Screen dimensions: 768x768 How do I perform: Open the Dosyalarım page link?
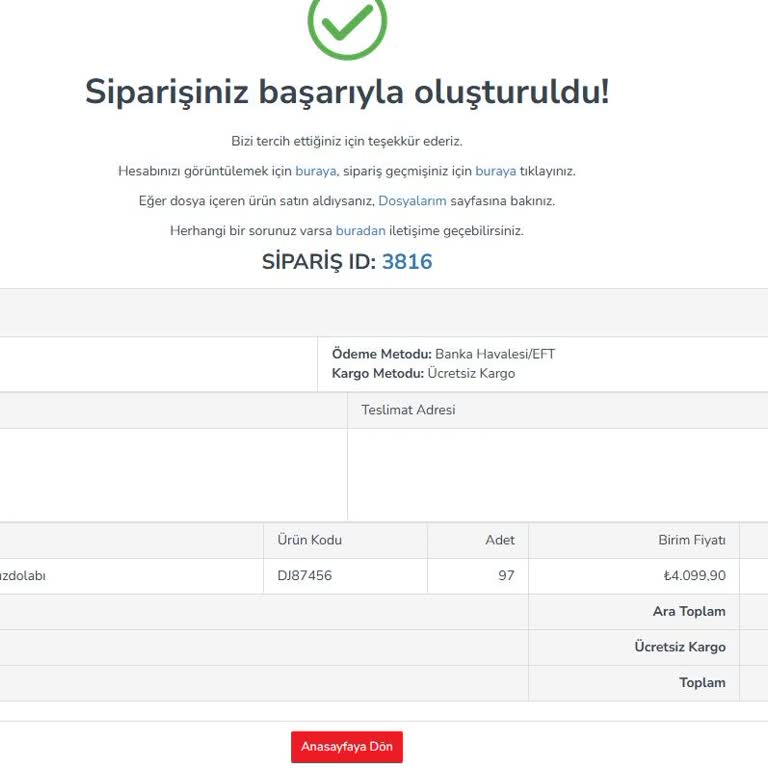coord(412,201)
